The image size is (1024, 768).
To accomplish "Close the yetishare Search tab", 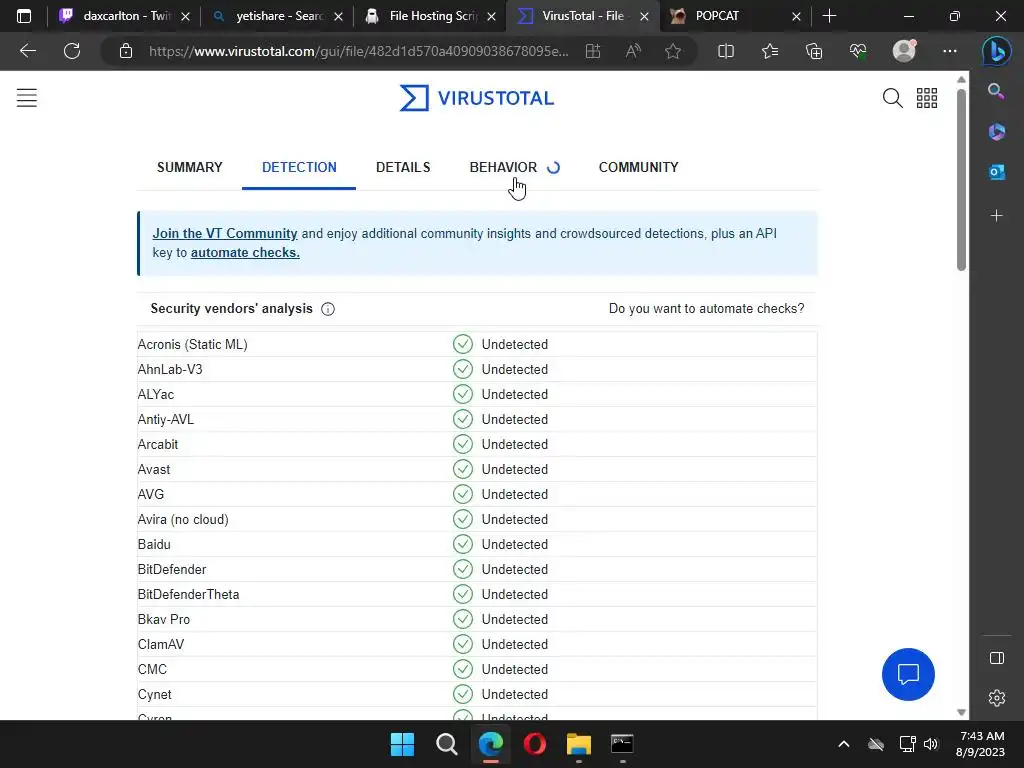I will point(338,16).
